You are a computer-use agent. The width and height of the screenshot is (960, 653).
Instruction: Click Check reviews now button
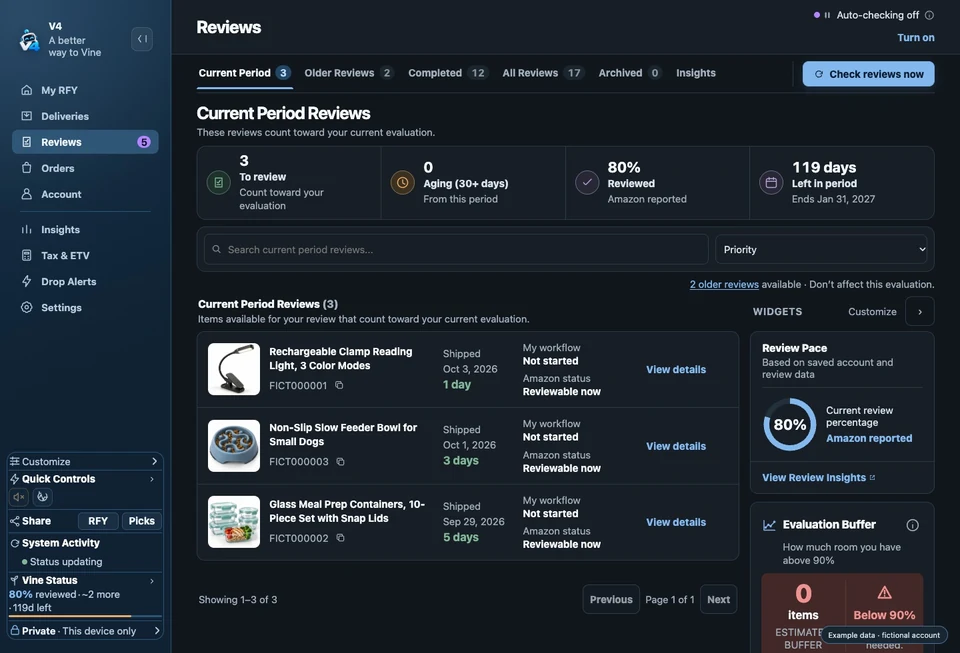coord(868,74)
